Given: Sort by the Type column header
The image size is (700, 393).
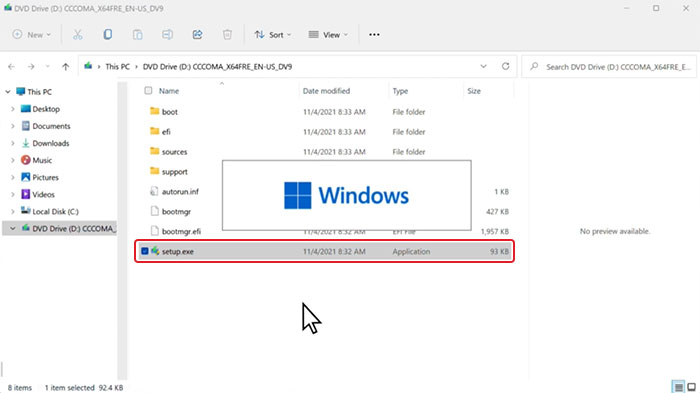Looking at the screenshot, I should tap(400, 91).
